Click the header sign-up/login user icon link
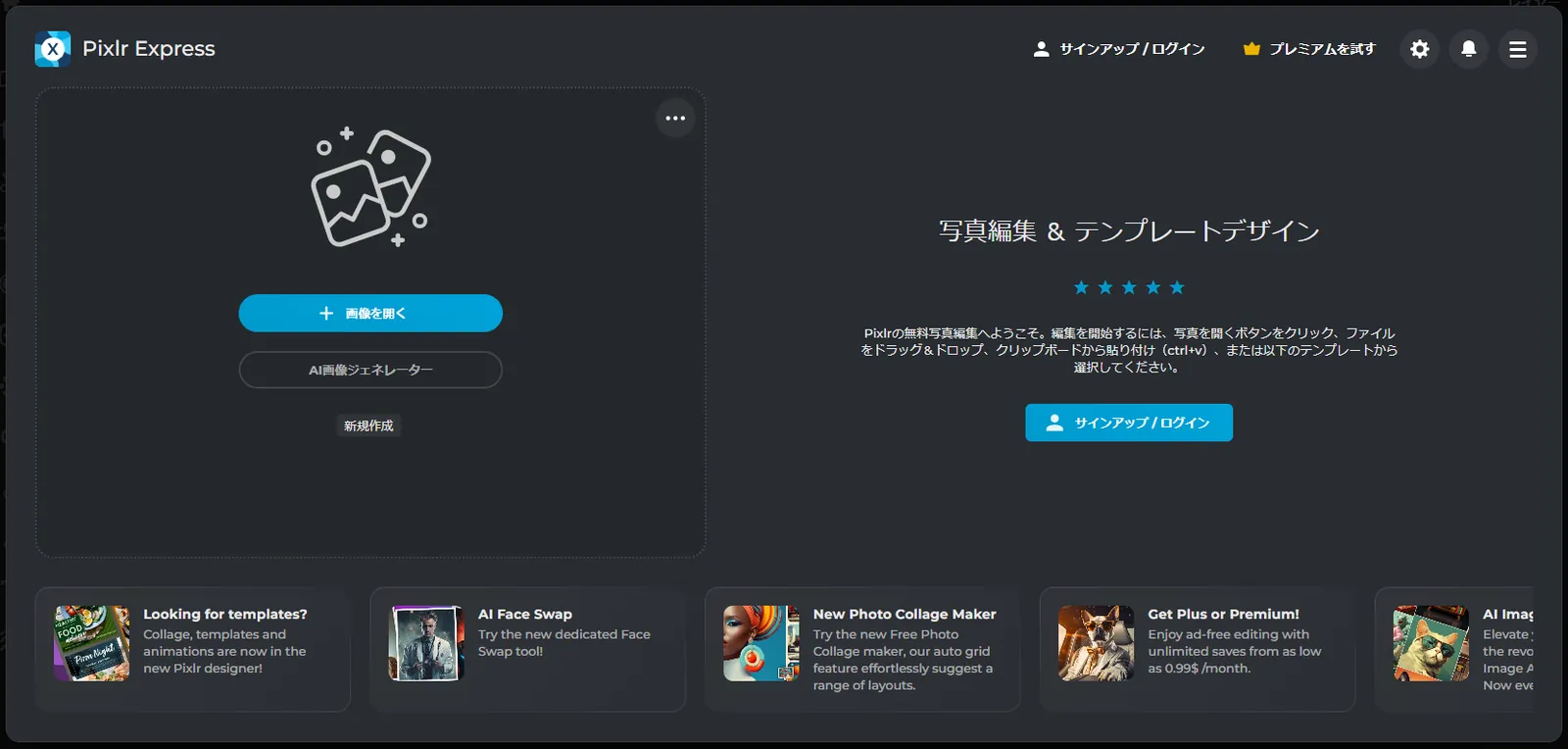1568x749 pixels. tap(1119, 49)
